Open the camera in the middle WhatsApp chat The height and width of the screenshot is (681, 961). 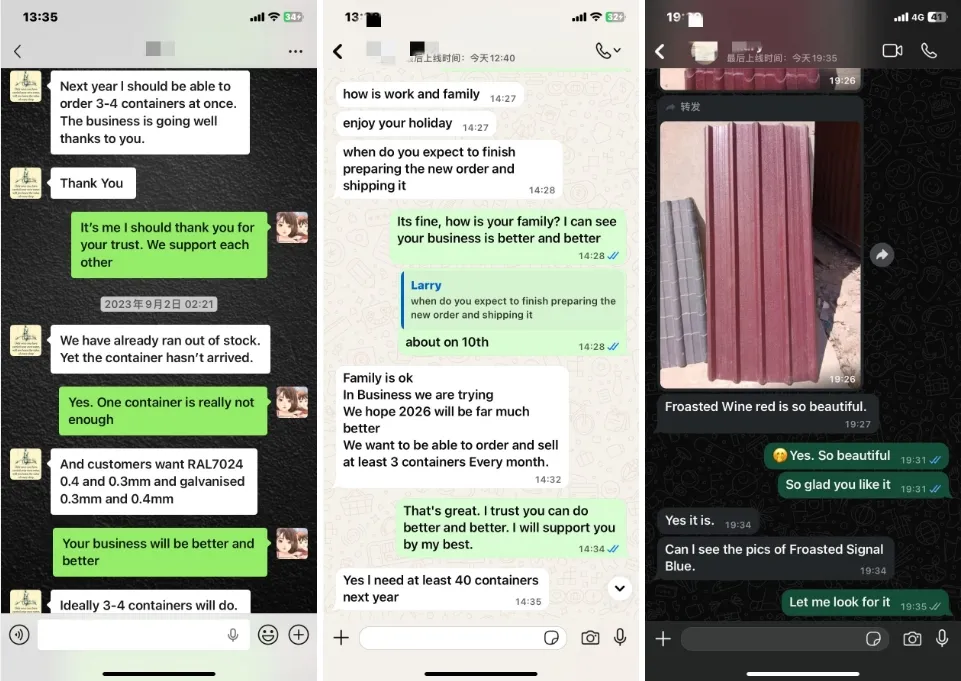[x=590, y=638]
